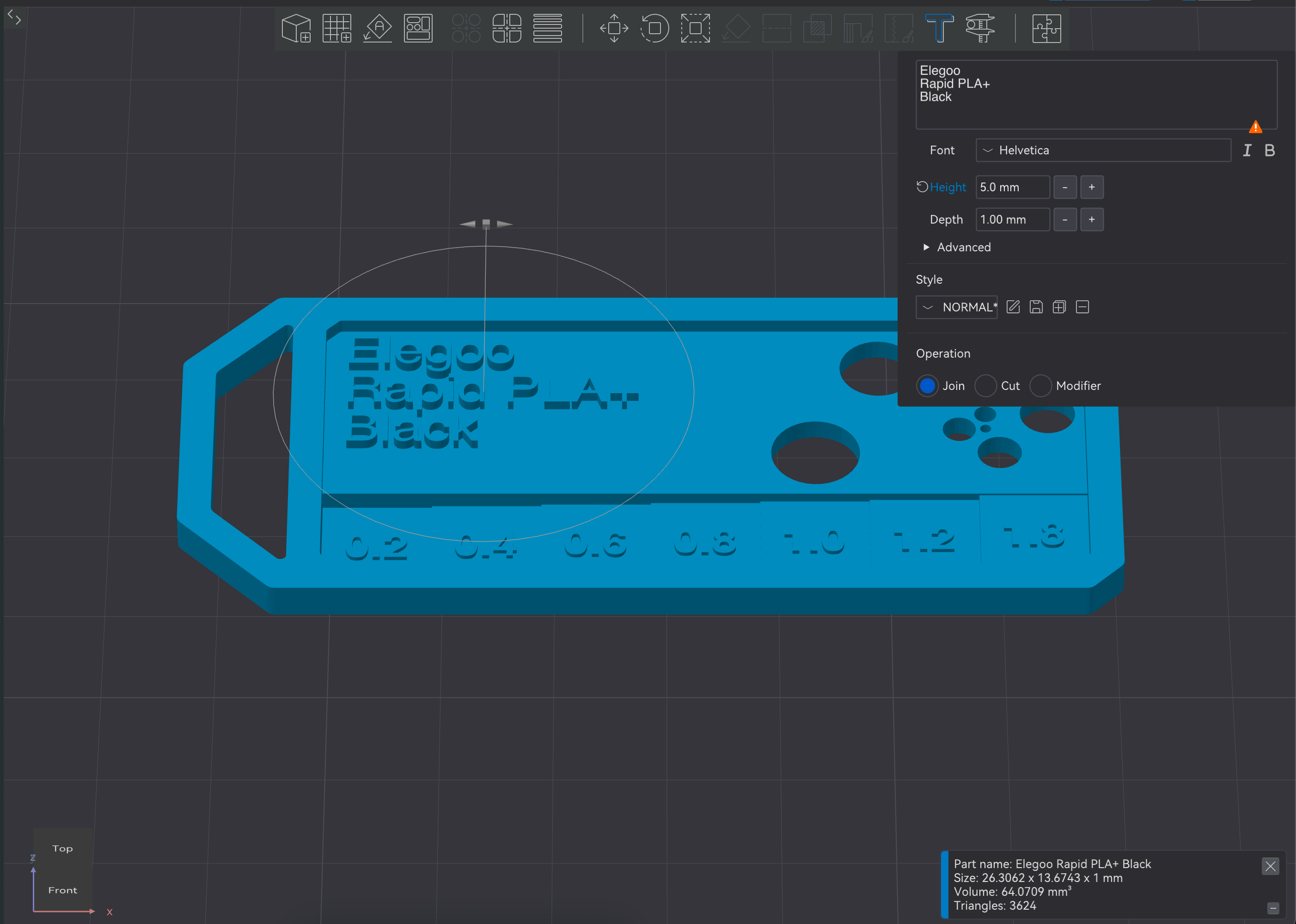The height and width of the screenshot is (924, 1296).
Task: Click the add new style icon
Action: tap(1059, 307)
